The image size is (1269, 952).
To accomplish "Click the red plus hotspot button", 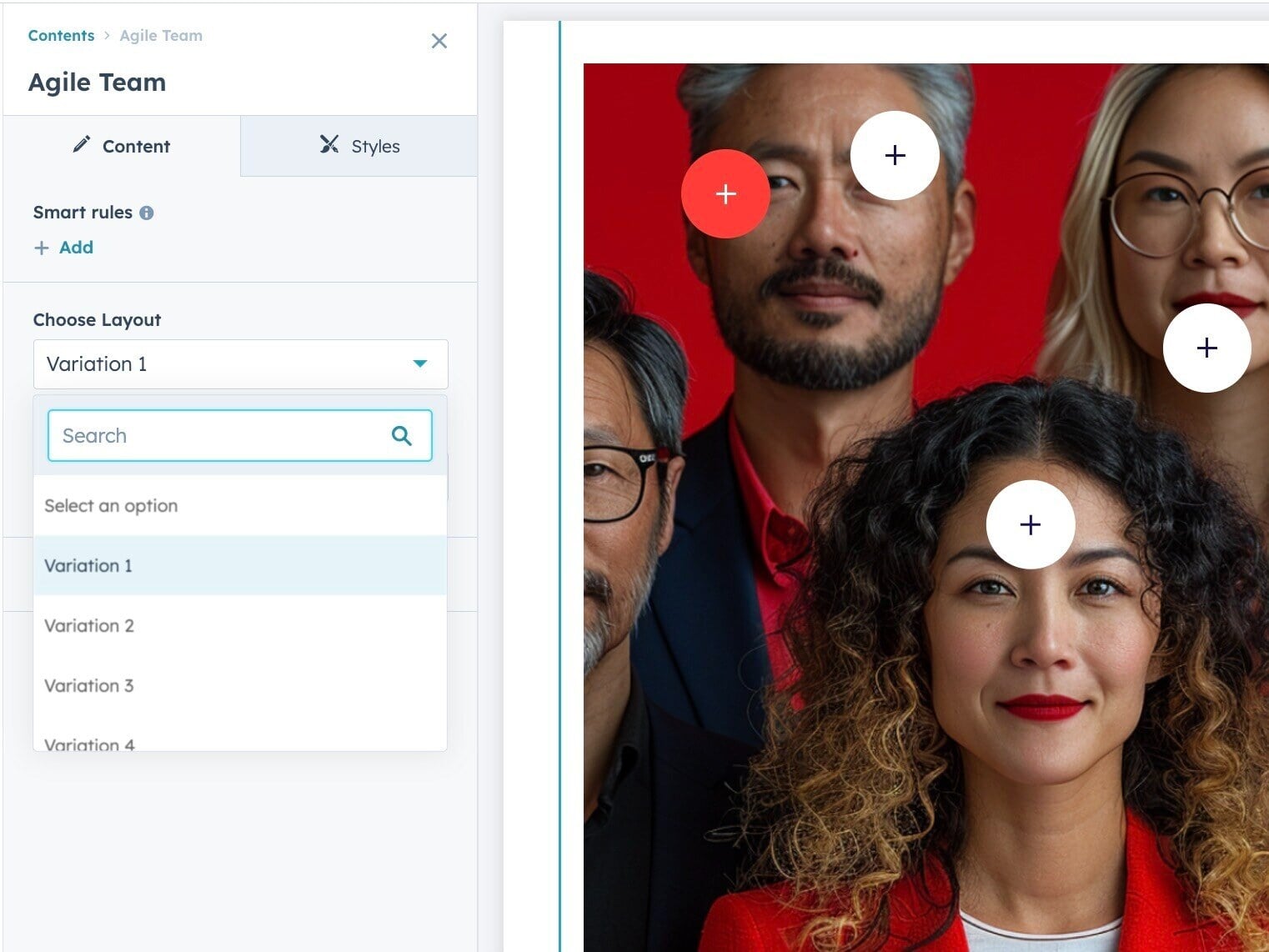I will [725, 193].
